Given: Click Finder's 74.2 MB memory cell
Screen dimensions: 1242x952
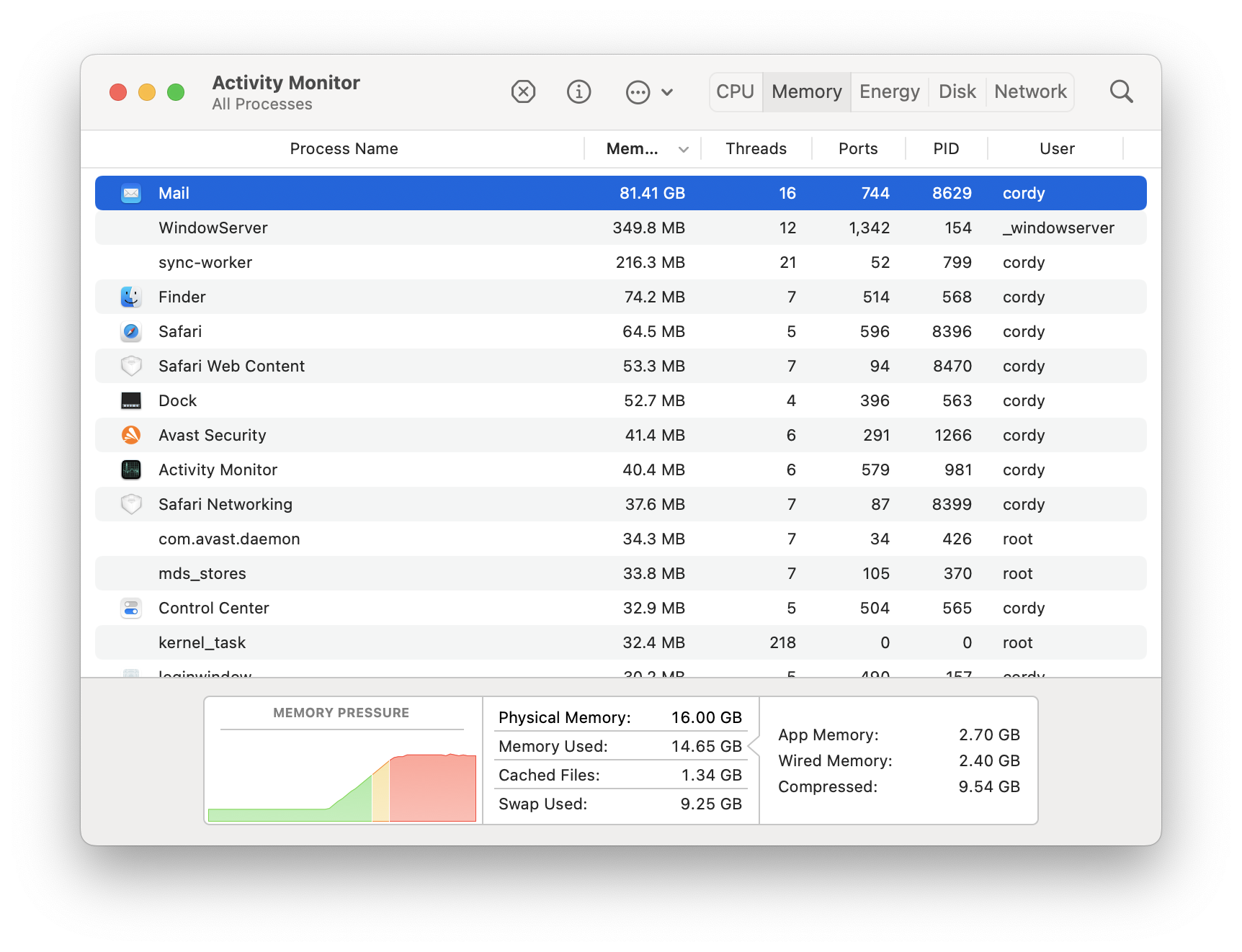Looking at the screenshot, I should pyautogui.click(x=654, y=297).
